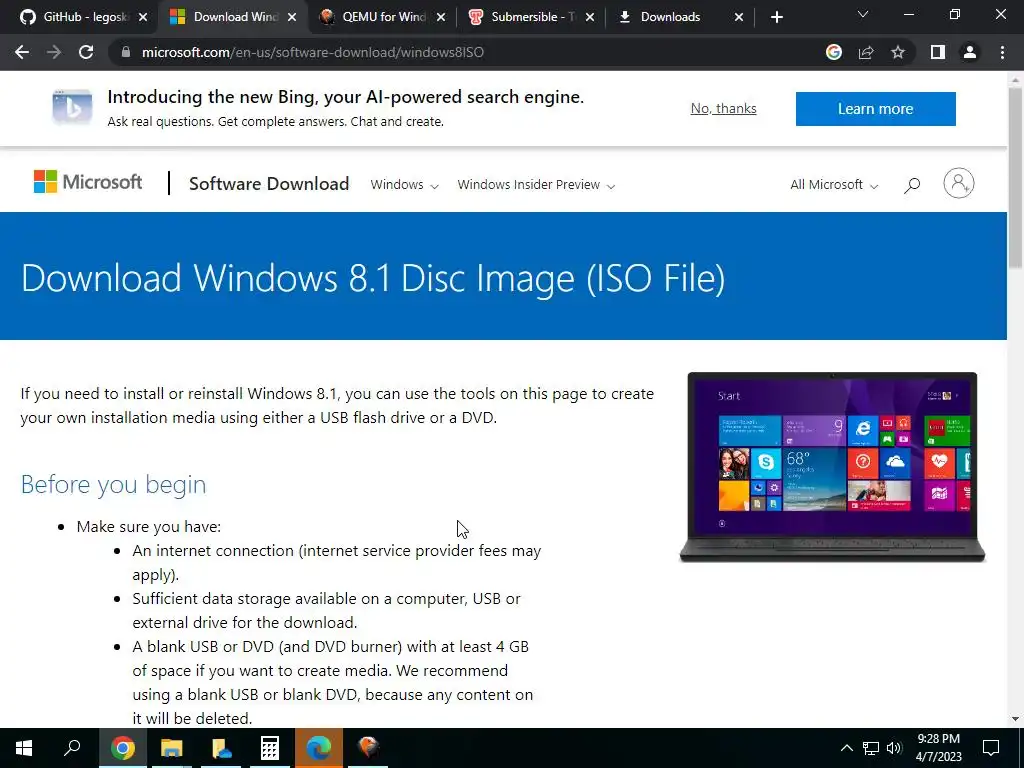Go back to the previous page

click(x=22, y=52)
